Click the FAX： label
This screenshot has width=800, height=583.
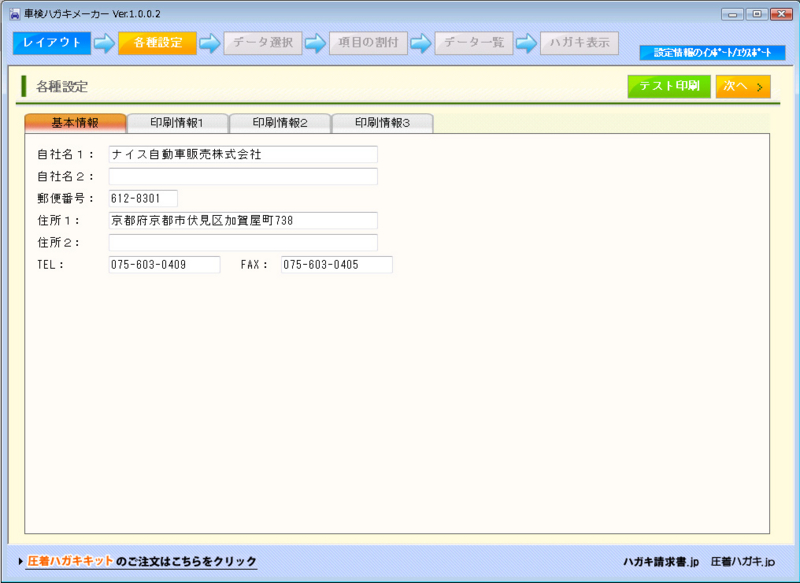tap(254, 265)
